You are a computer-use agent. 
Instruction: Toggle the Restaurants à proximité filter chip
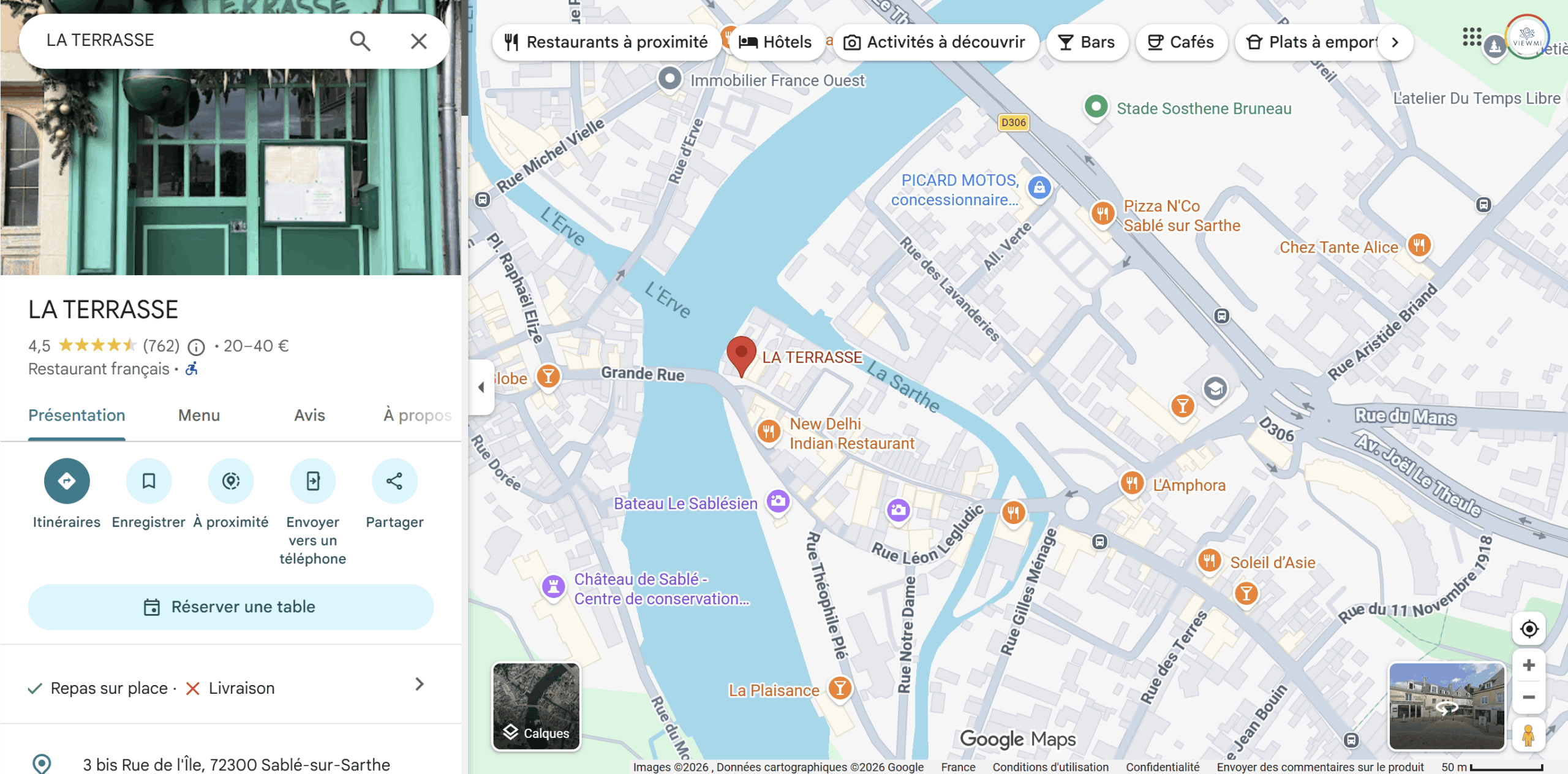[606, 42]
